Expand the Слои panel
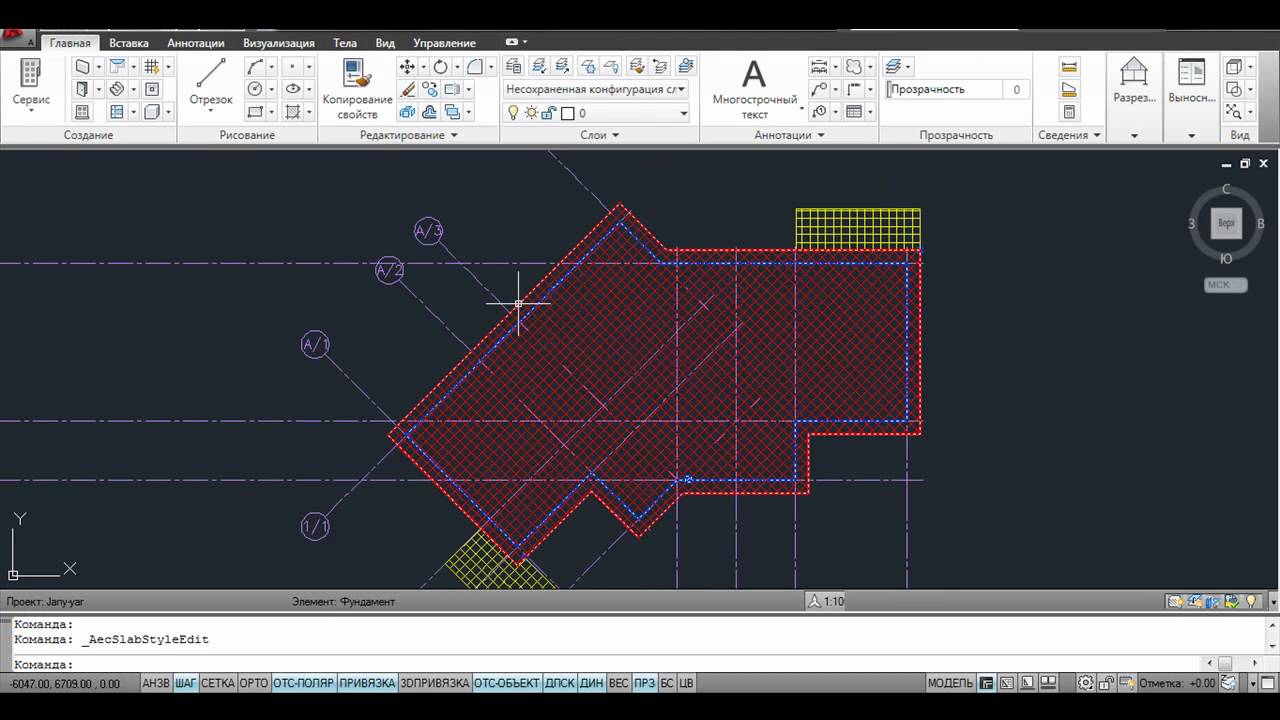The height and width of the screenshot is (720, 1280). [x=600, y=135]
